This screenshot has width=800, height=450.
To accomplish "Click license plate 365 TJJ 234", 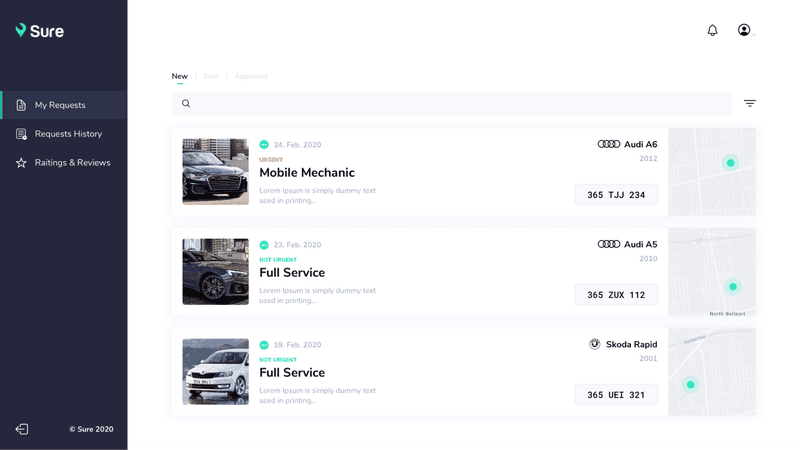I will coord(616,195).
